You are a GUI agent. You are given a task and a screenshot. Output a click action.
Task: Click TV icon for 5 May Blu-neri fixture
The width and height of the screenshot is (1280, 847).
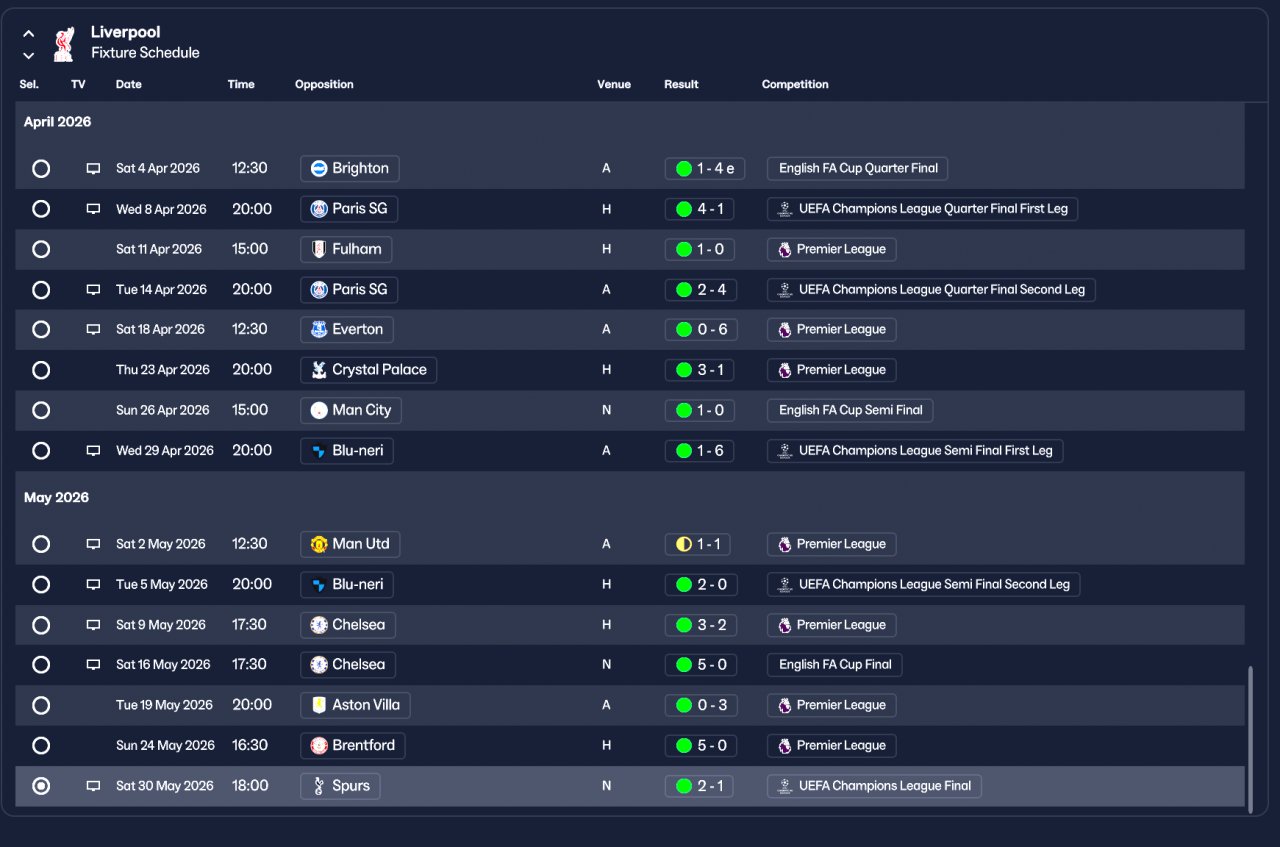[x=93, y=585]
